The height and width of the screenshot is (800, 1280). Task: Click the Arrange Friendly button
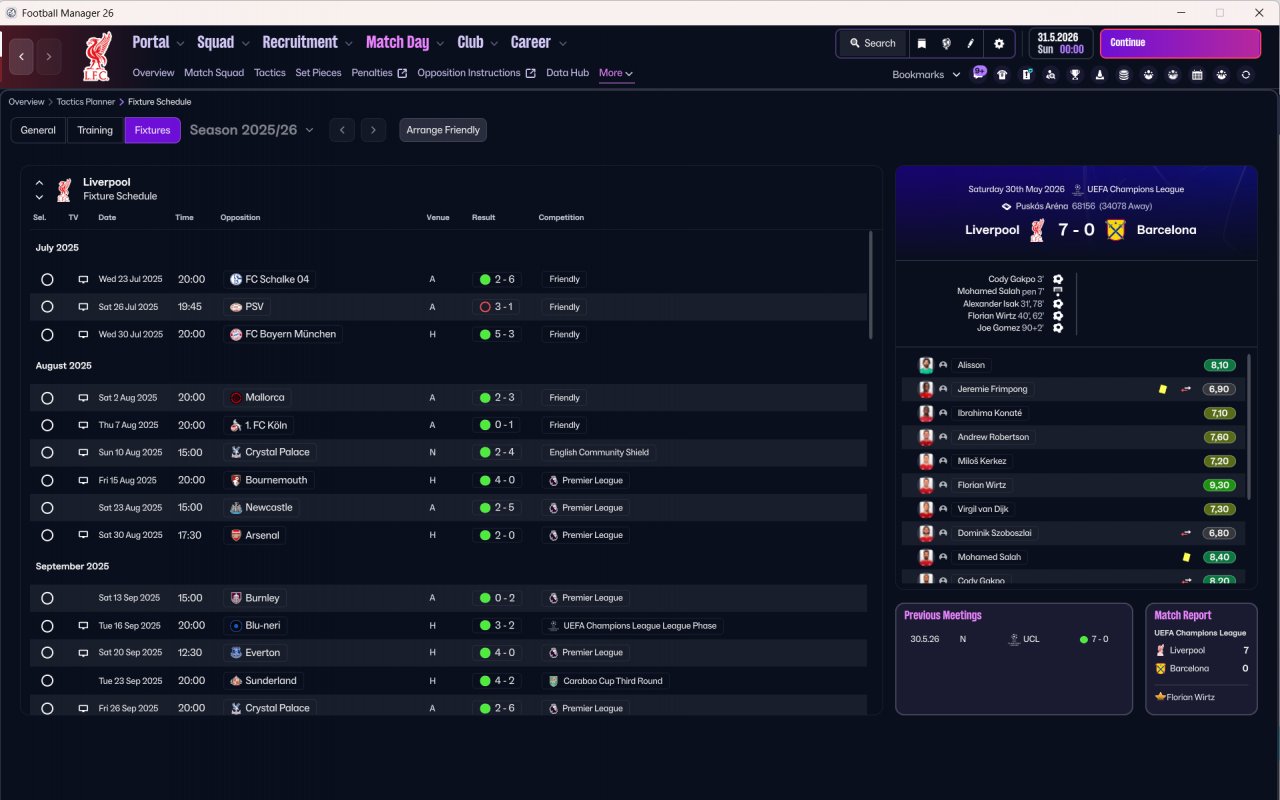(x=443, y=130)
